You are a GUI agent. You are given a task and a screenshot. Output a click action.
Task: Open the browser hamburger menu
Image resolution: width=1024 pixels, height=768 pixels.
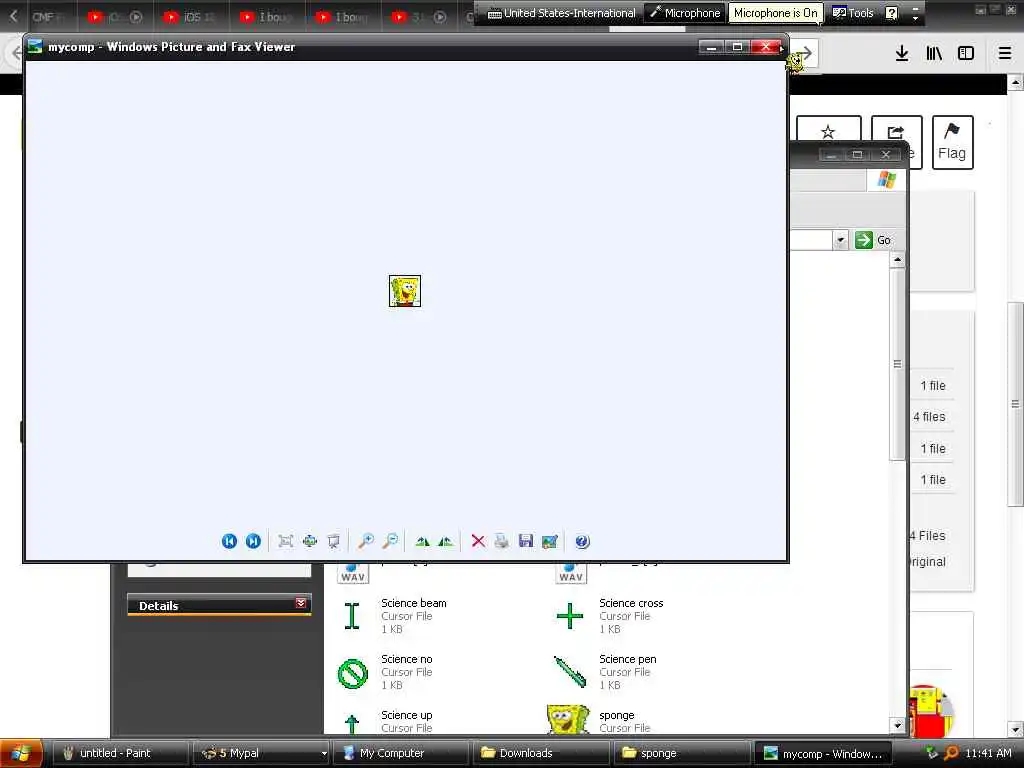point(1005,54)
